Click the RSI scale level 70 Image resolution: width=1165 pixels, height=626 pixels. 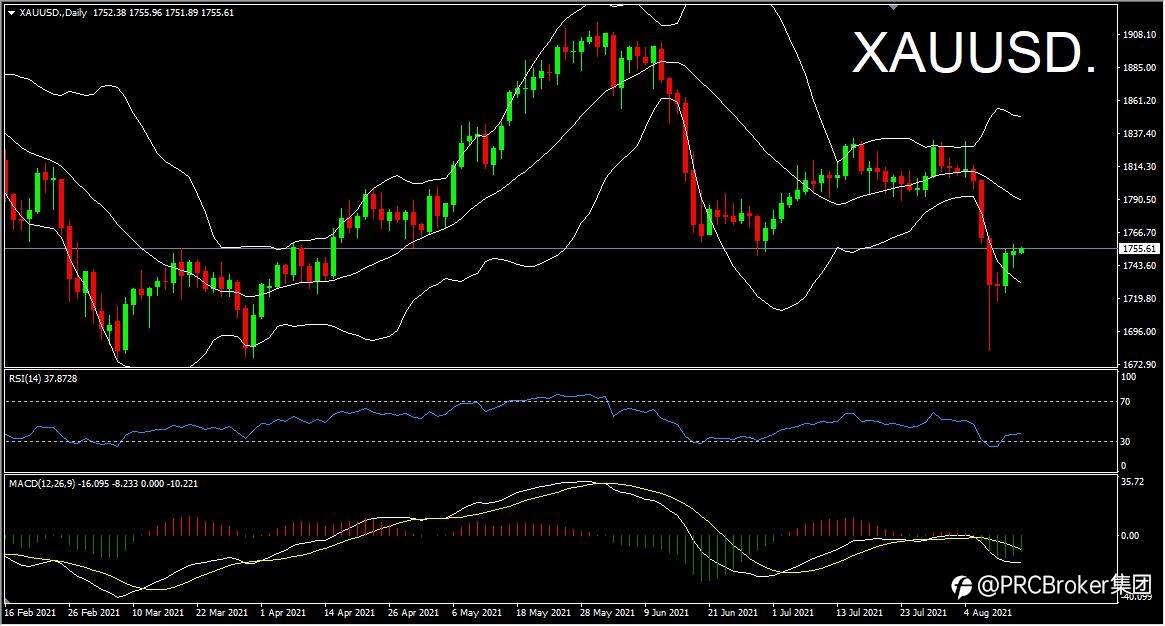pos(1126,402)
